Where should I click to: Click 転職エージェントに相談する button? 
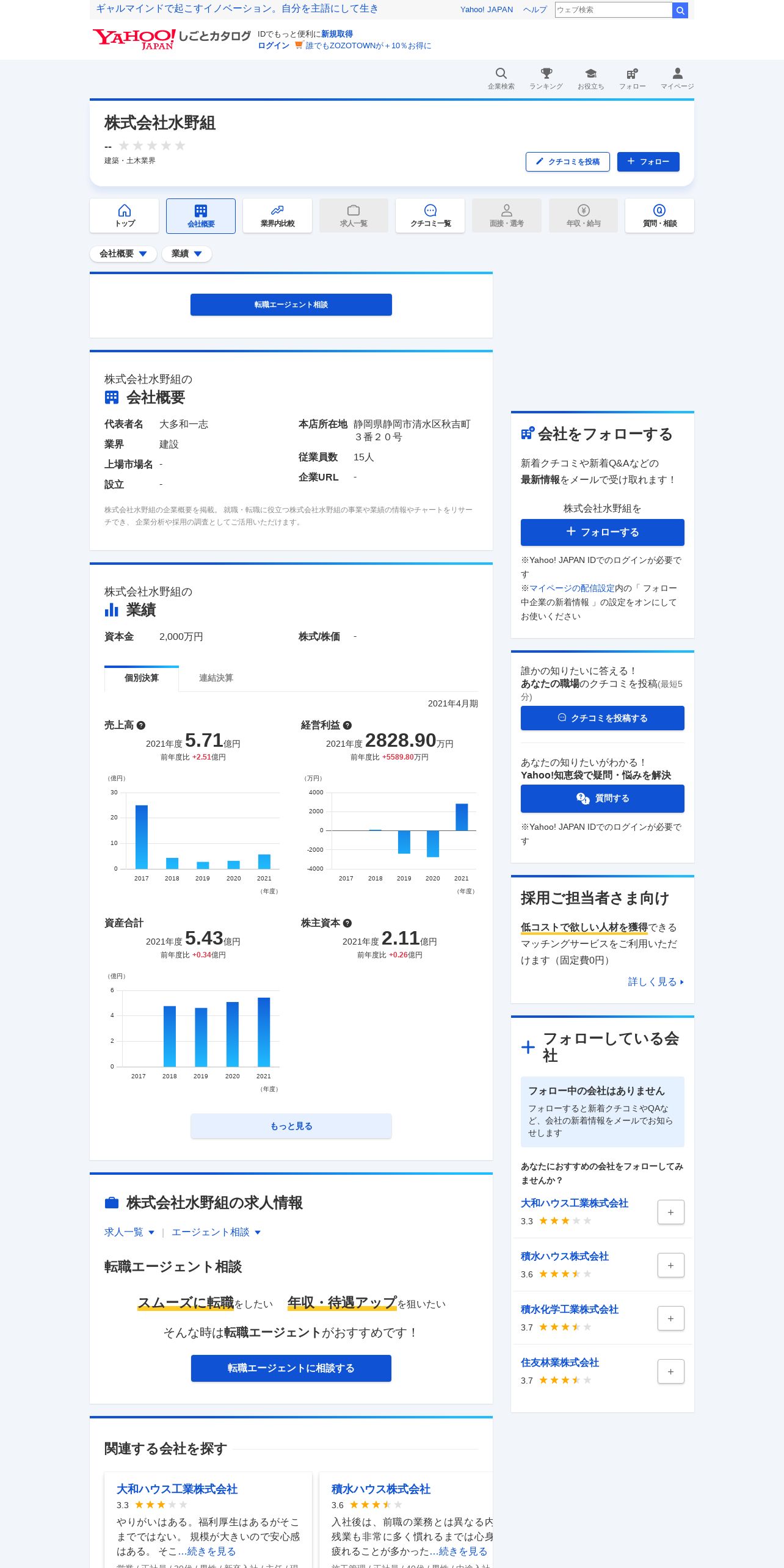[291, 1368]
